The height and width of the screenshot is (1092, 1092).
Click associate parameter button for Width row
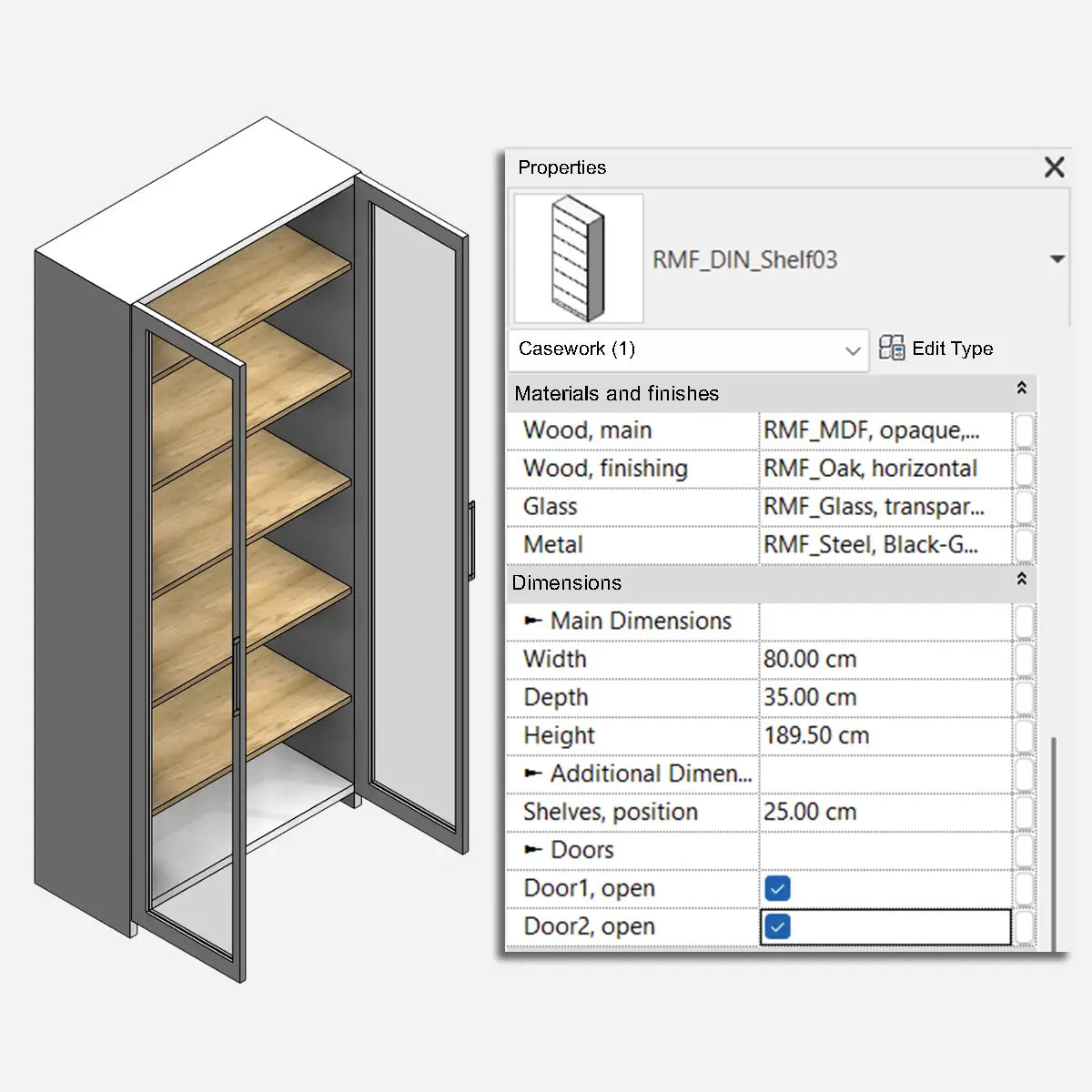[1024, 659]
